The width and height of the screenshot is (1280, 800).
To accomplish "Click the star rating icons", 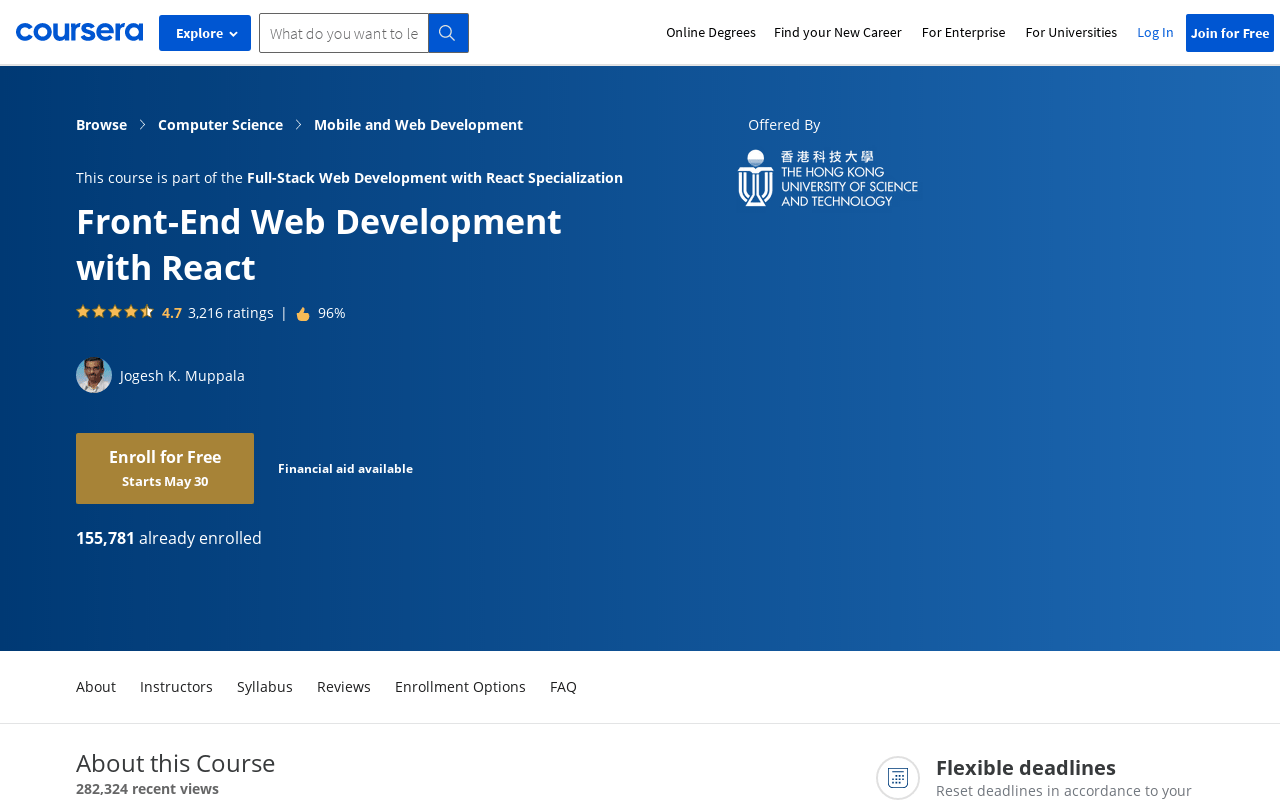I will click(x=115, y=312).
